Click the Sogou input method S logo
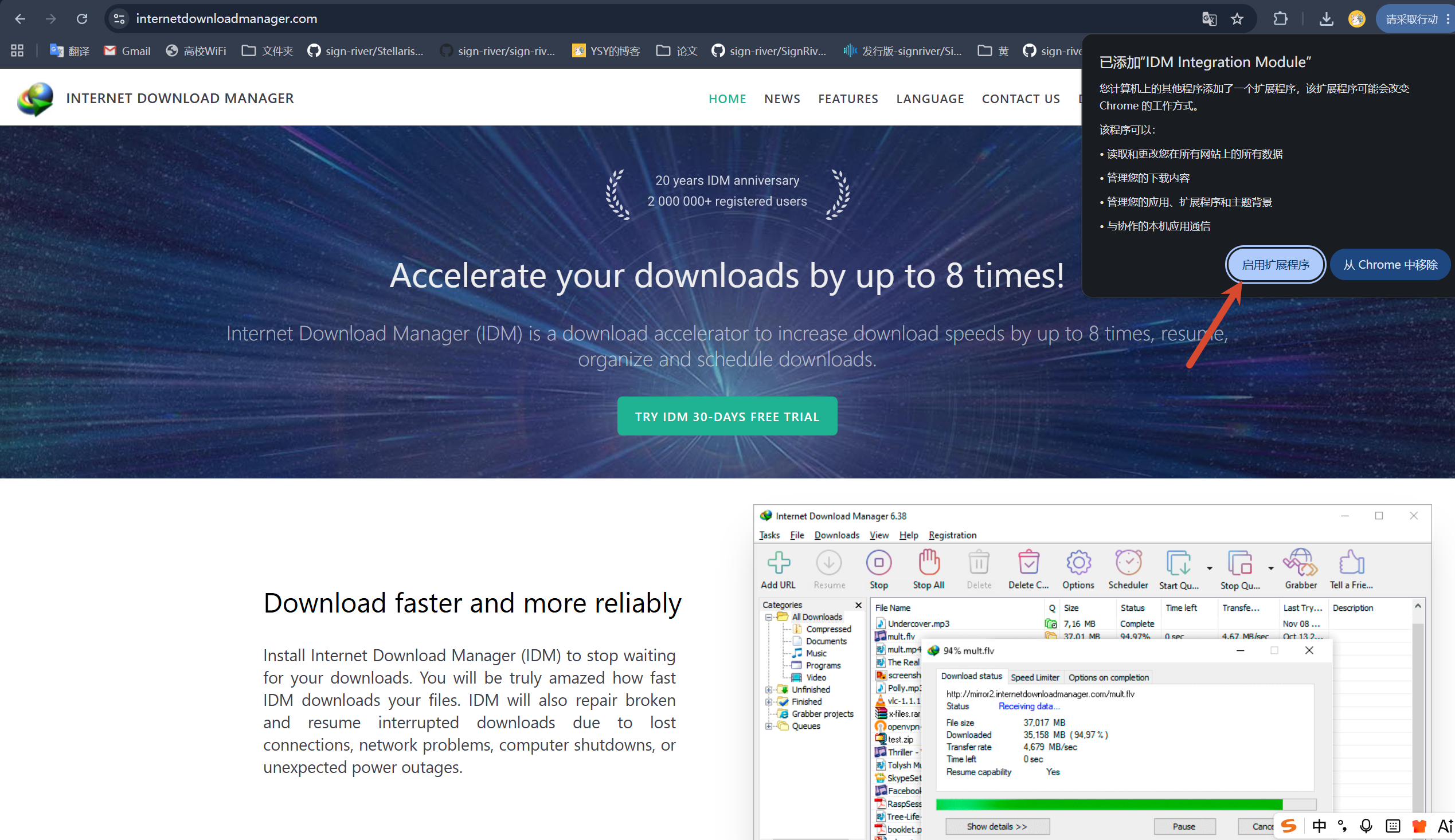Viewport: 1455px width, 840px height. click(x=1289, y=826)
